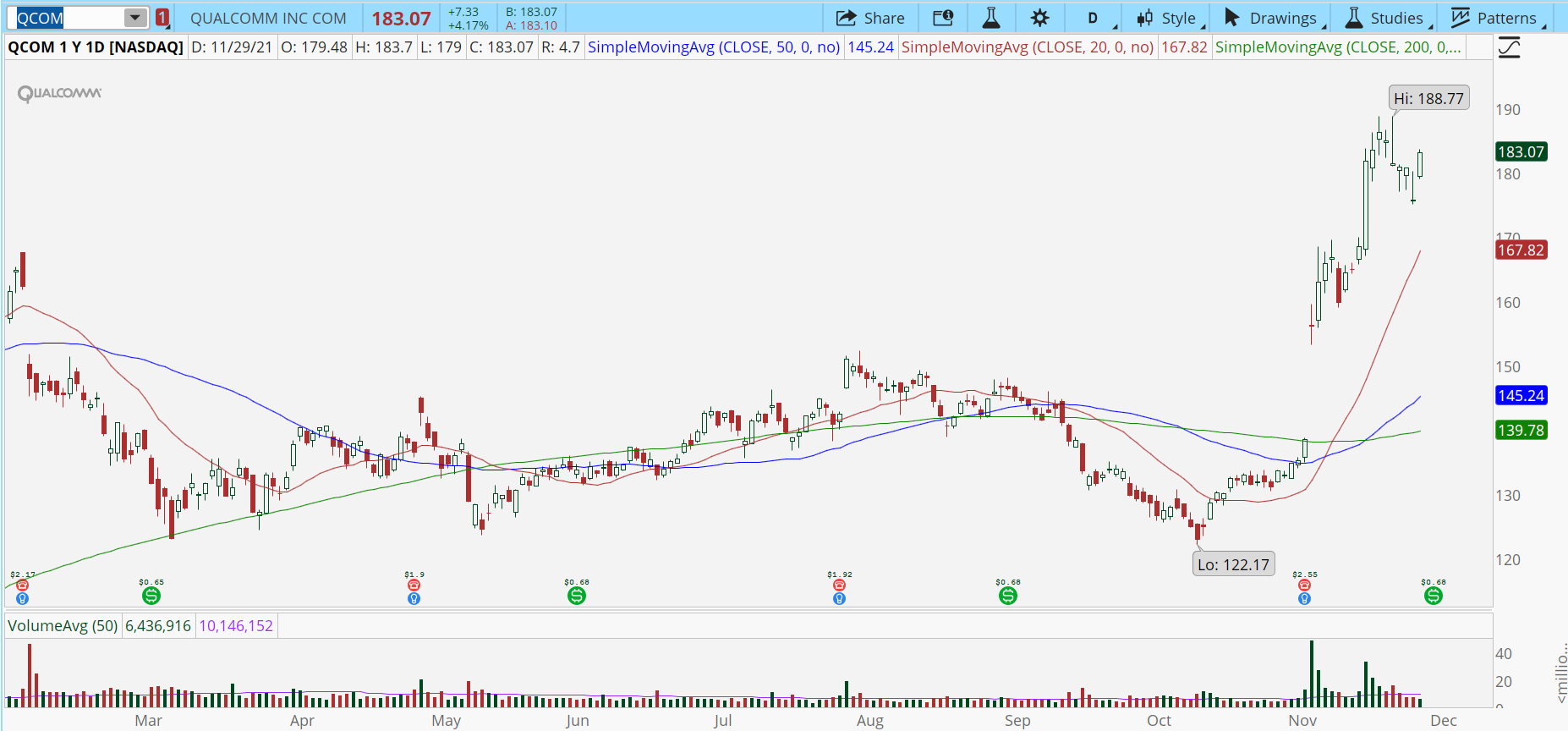Click the Hi: 188.77 price bubble
The width and height of the screenshot is (1568, 731).
click(x=1428, y=98)
